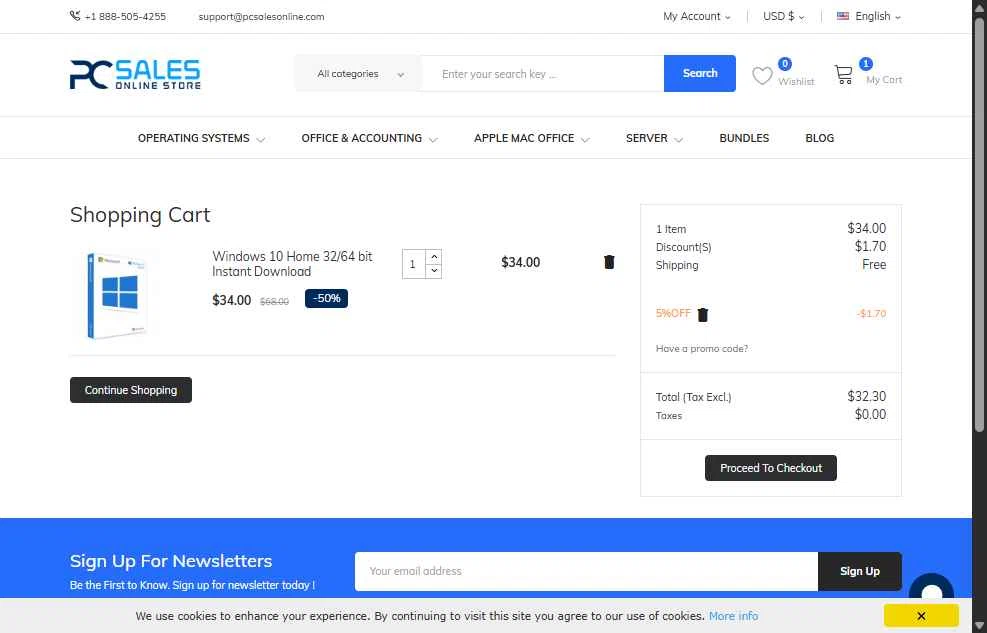This screenshot has width=987, height=633.
Task: Click the Windows 10 box product thumbnail
Action: pos(116,294)
